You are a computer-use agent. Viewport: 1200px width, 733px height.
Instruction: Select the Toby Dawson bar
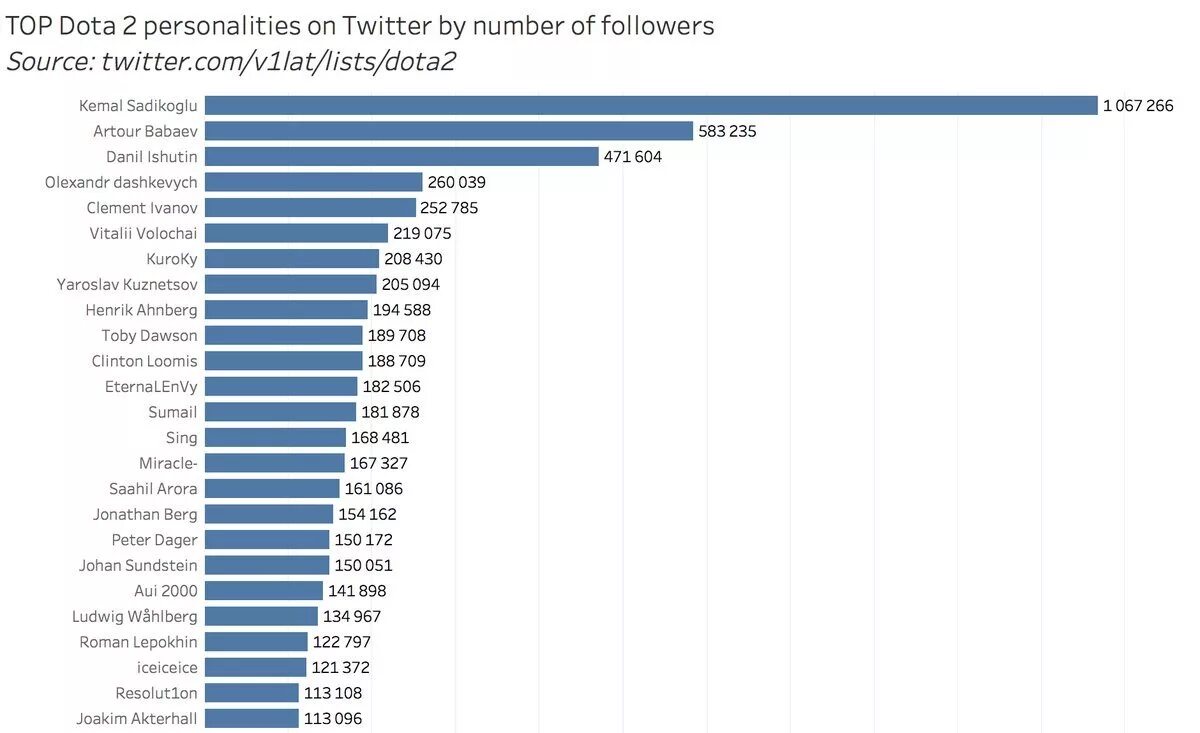tap(284, 335)
